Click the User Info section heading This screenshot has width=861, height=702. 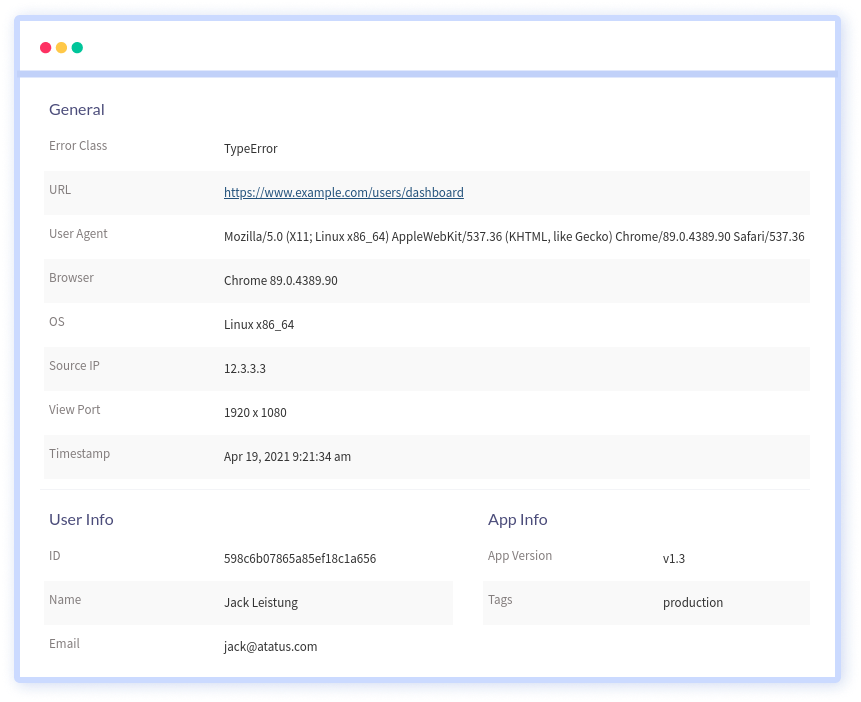(81, 520)
